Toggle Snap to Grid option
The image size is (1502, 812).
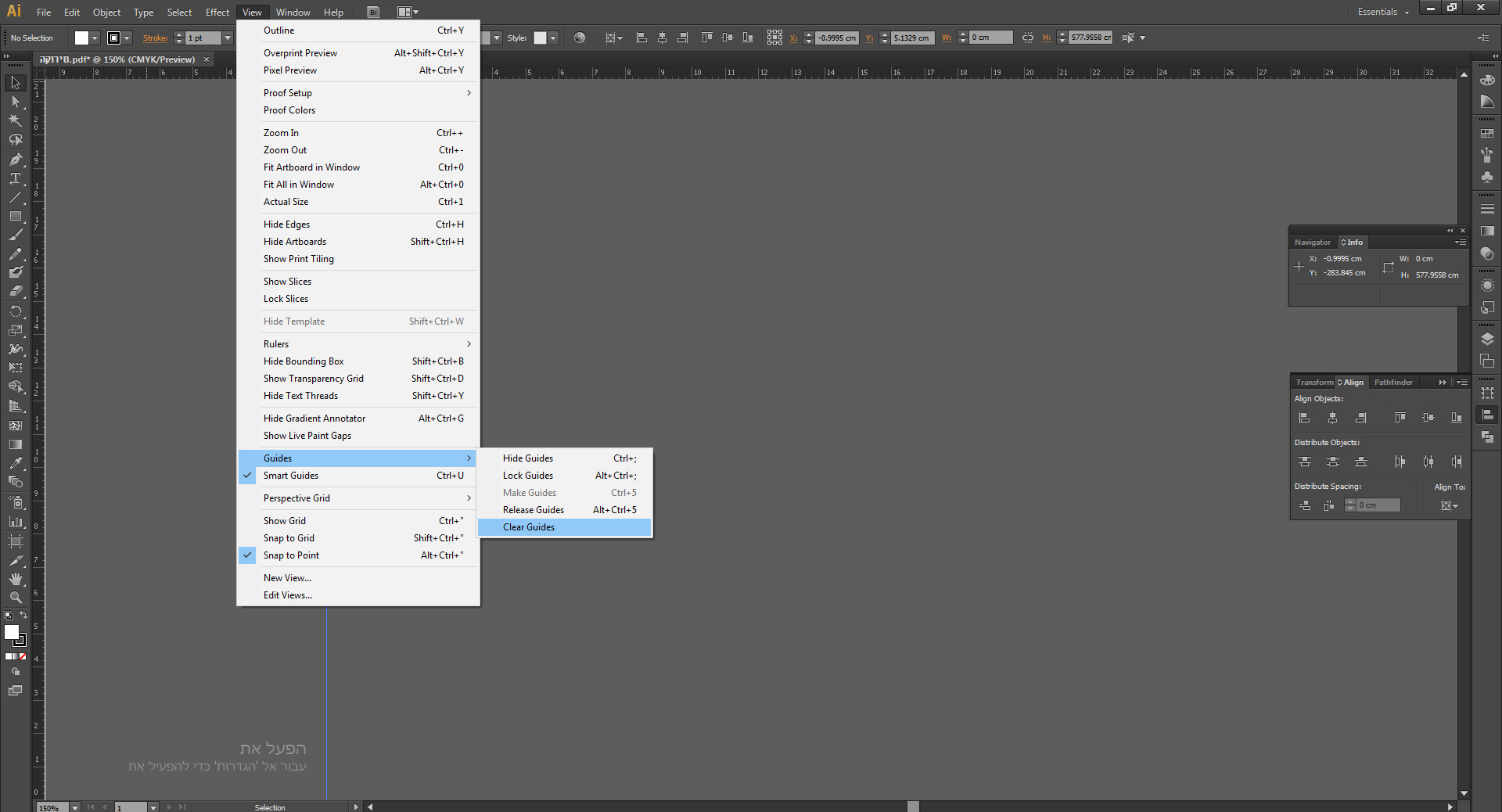(358, 538)
